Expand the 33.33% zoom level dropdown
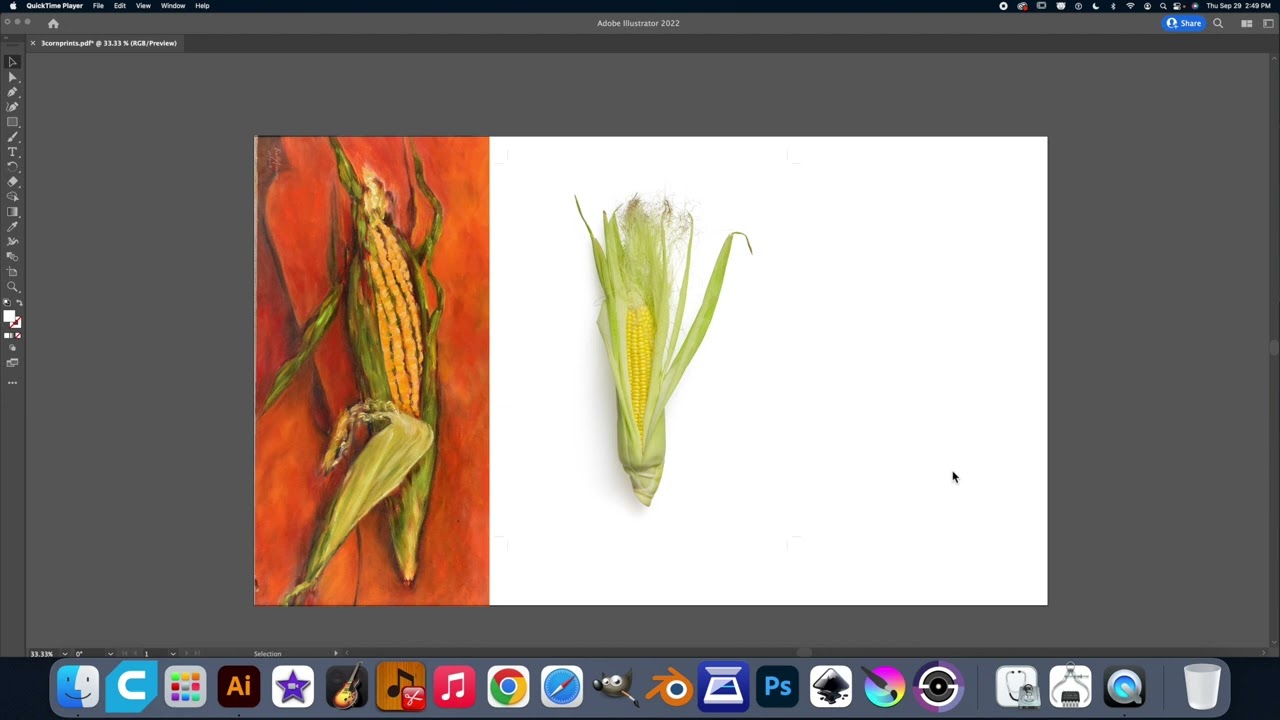The image size is (1280, 720). 65,654
